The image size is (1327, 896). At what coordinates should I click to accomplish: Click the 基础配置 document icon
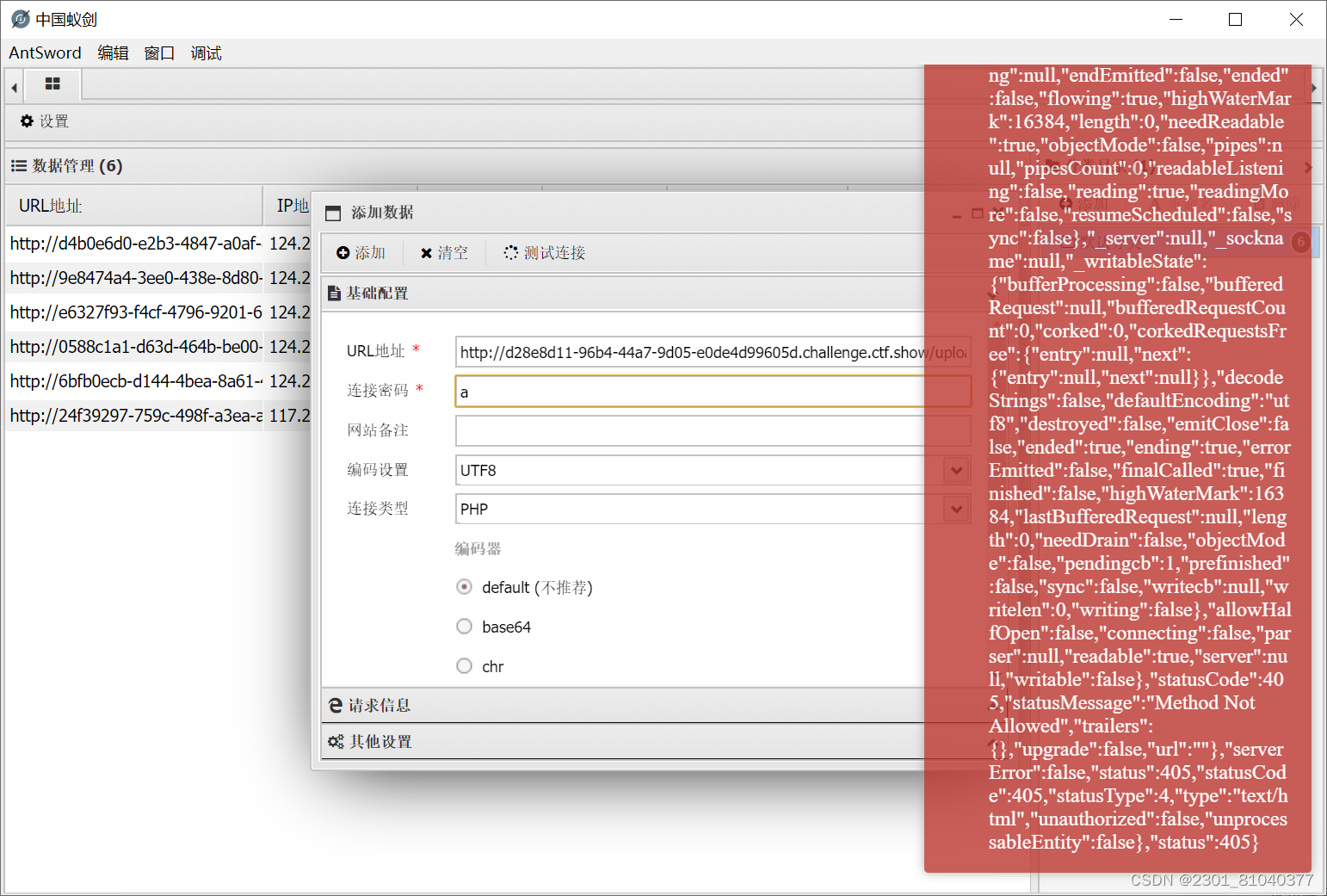[335, 293]
